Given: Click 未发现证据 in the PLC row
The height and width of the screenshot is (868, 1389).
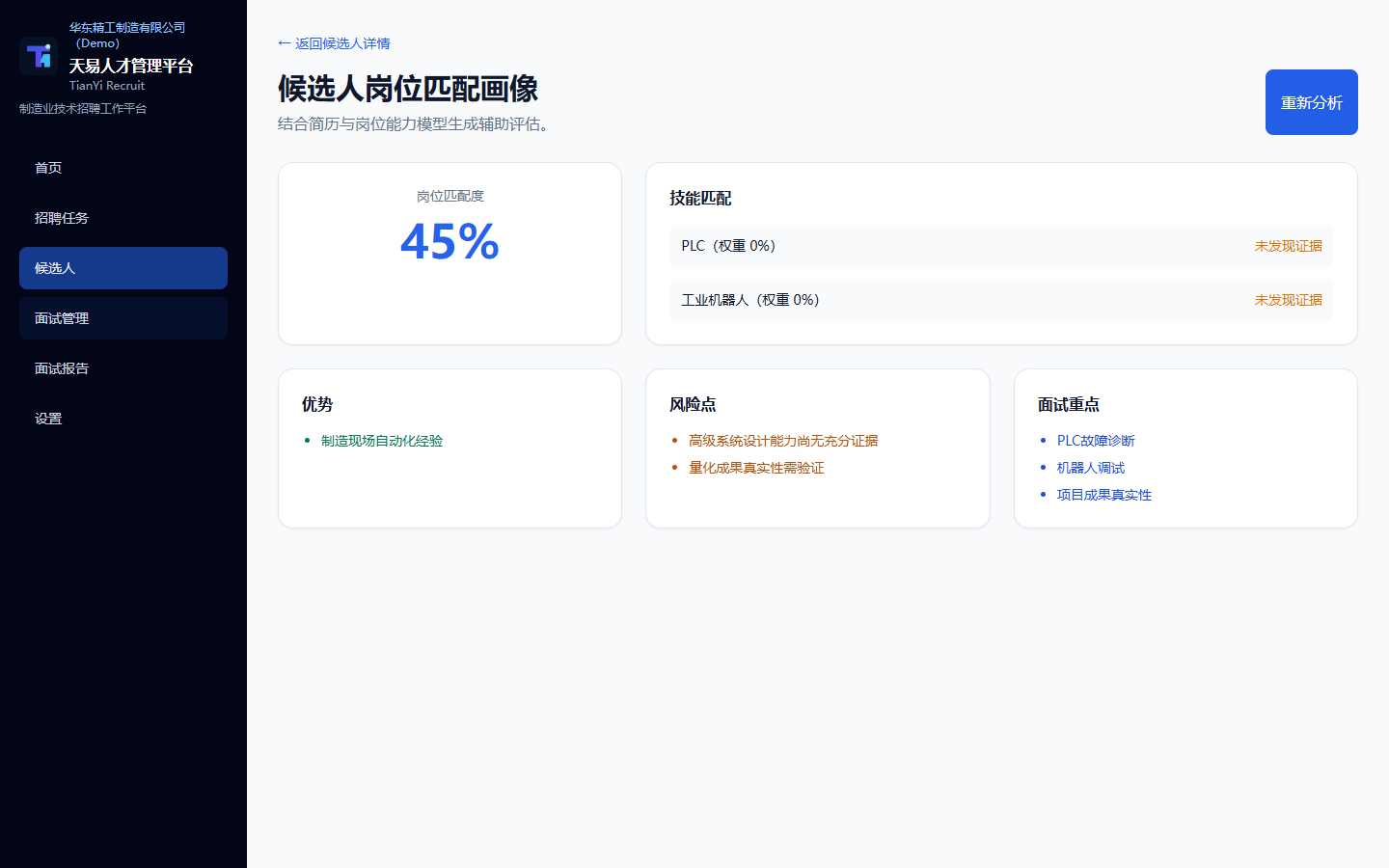Looking at the screenshot, I should coord(1288,246).
